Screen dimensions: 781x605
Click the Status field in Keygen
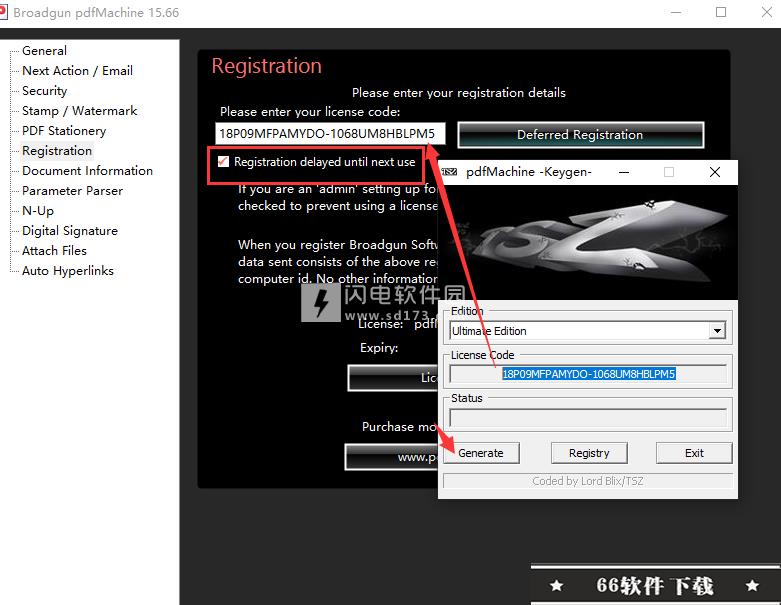pos(588,417)
